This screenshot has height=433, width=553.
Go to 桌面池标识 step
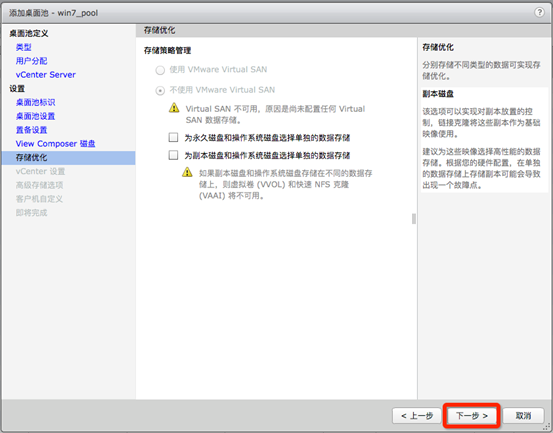35,102
